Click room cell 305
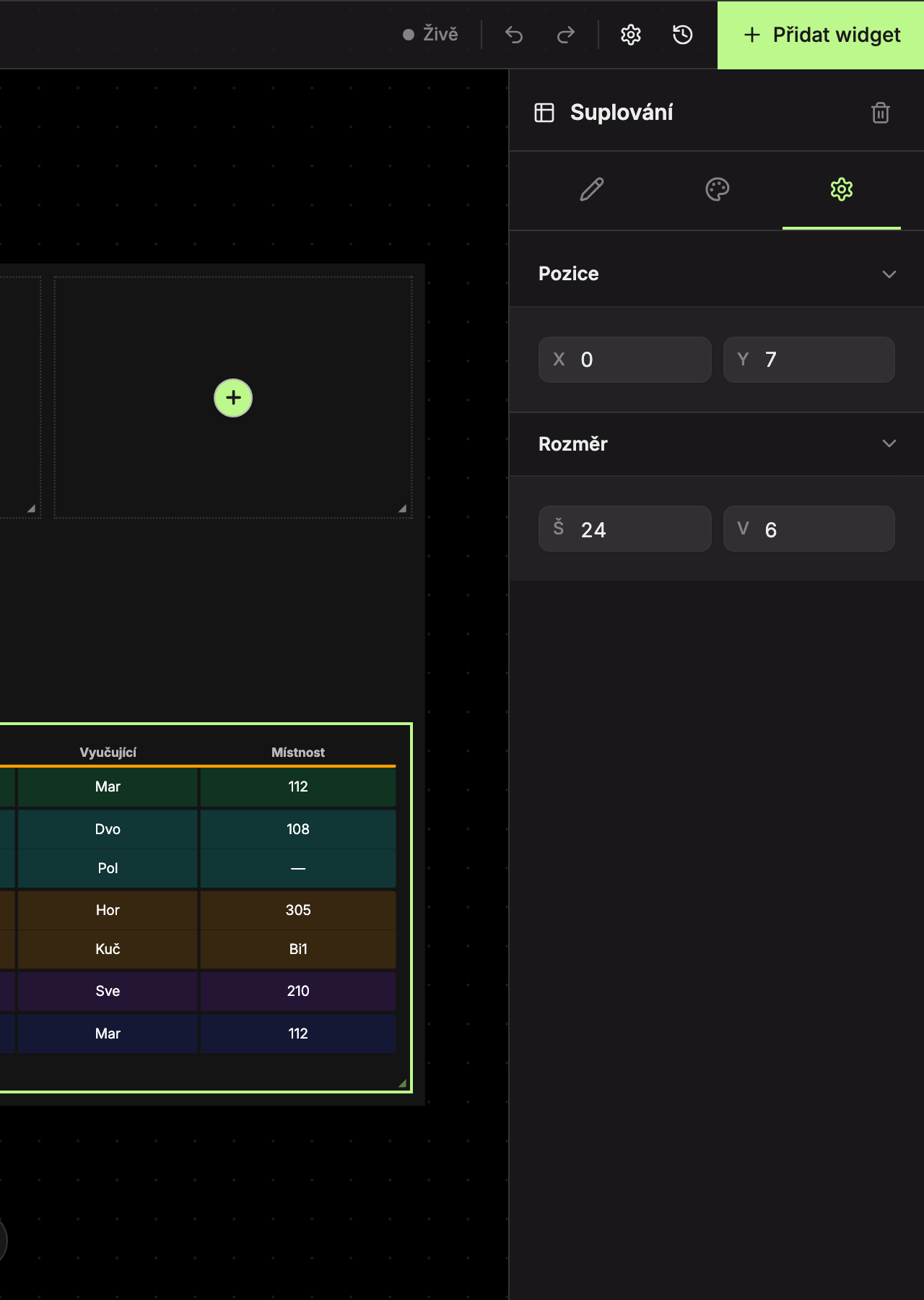 coord(298,910)
